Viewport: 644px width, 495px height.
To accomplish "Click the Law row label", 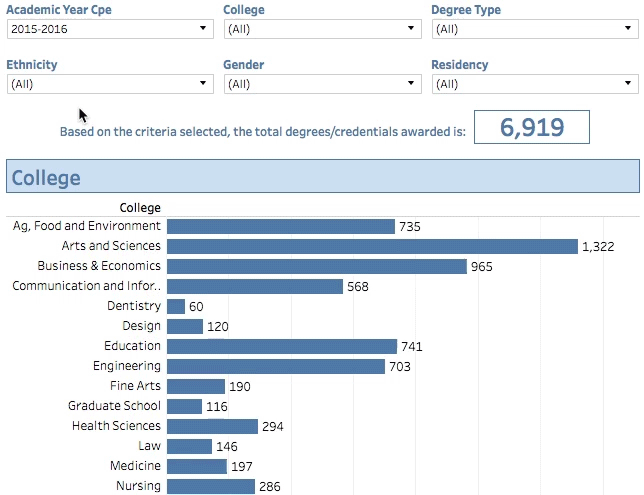I will (x=150, y=446).
